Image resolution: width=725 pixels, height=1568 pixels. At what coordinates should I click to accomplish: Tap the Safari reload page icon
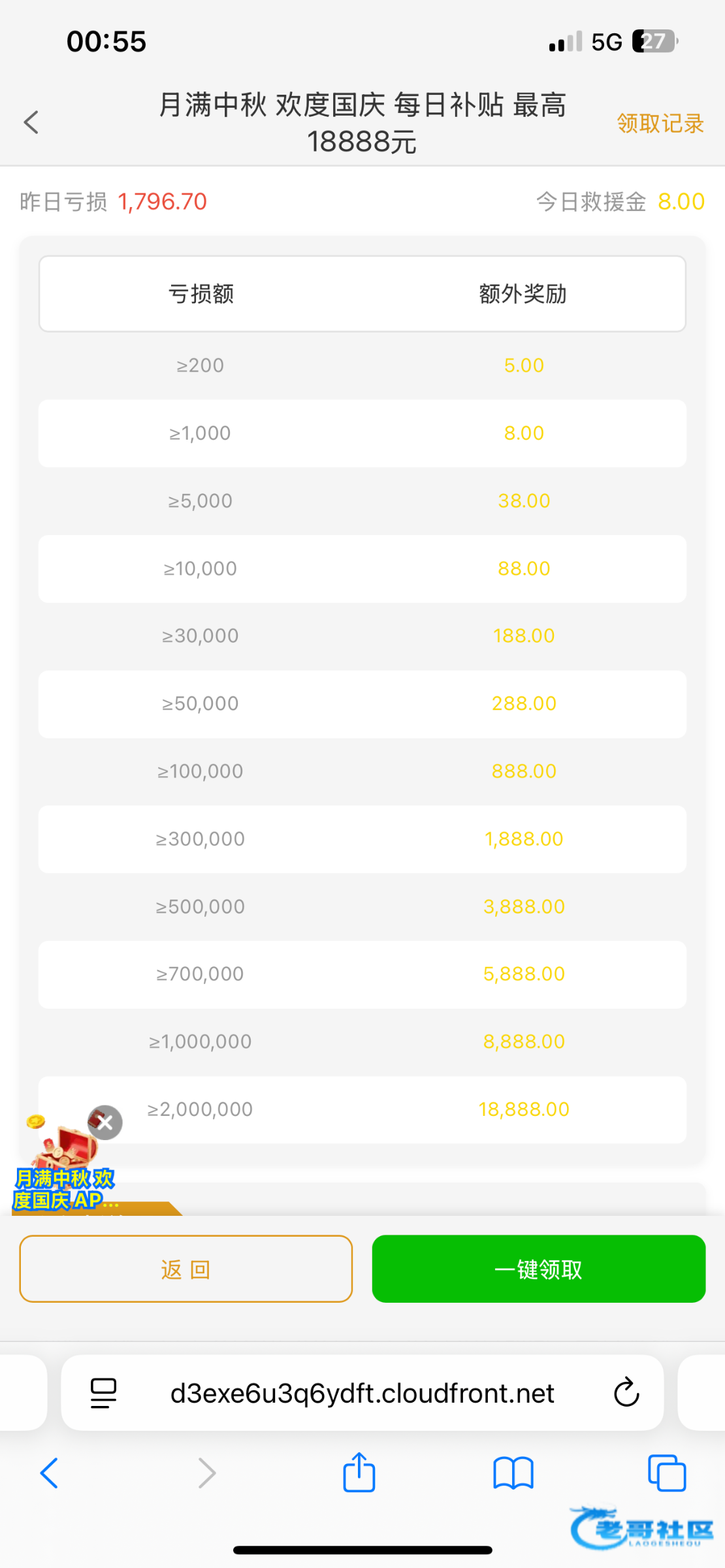626,1392
